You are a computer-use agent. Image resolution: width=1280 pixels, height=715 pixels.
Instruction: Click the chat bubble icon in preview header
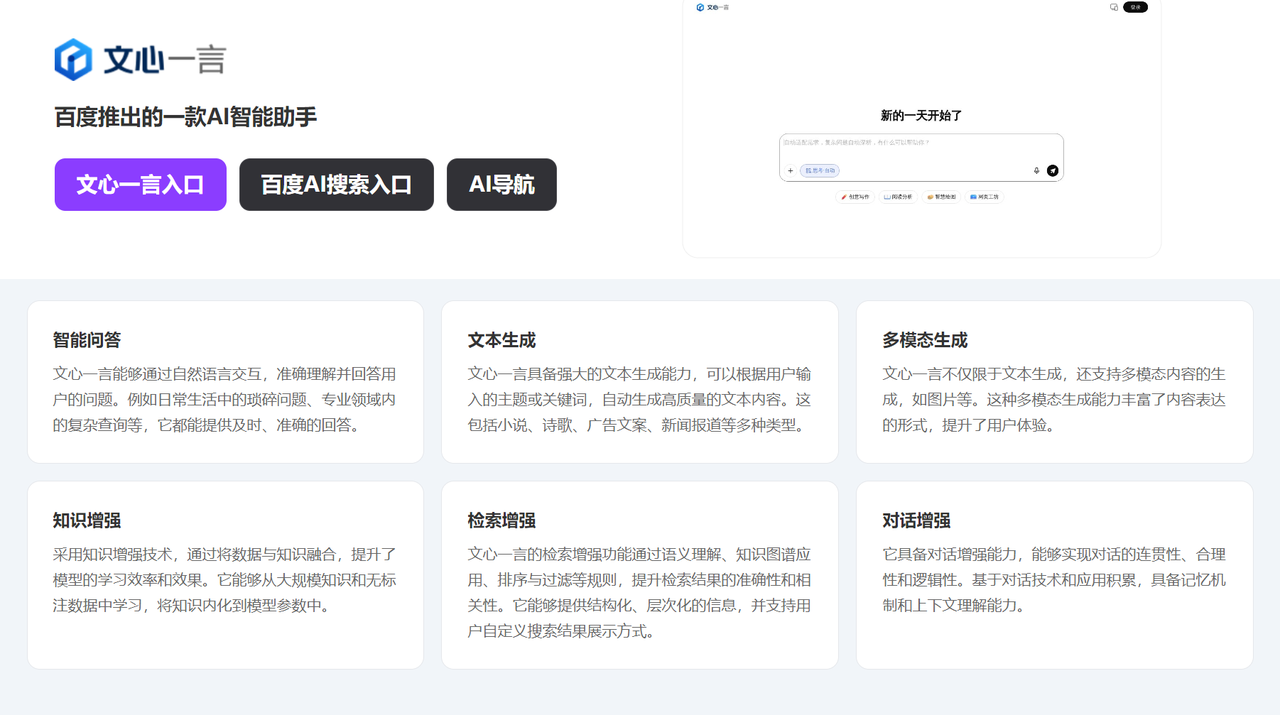tap(1114, 7)
